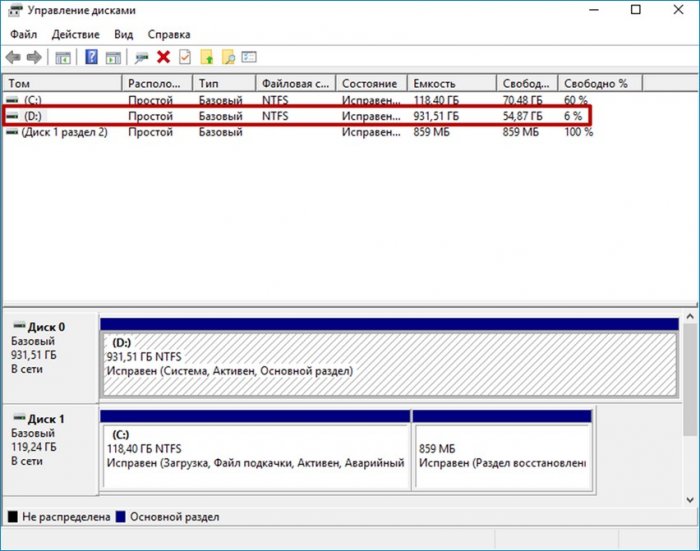Maximize the Управление дисками window
Screen dimensions: 700x551
(x=636, y=9)
